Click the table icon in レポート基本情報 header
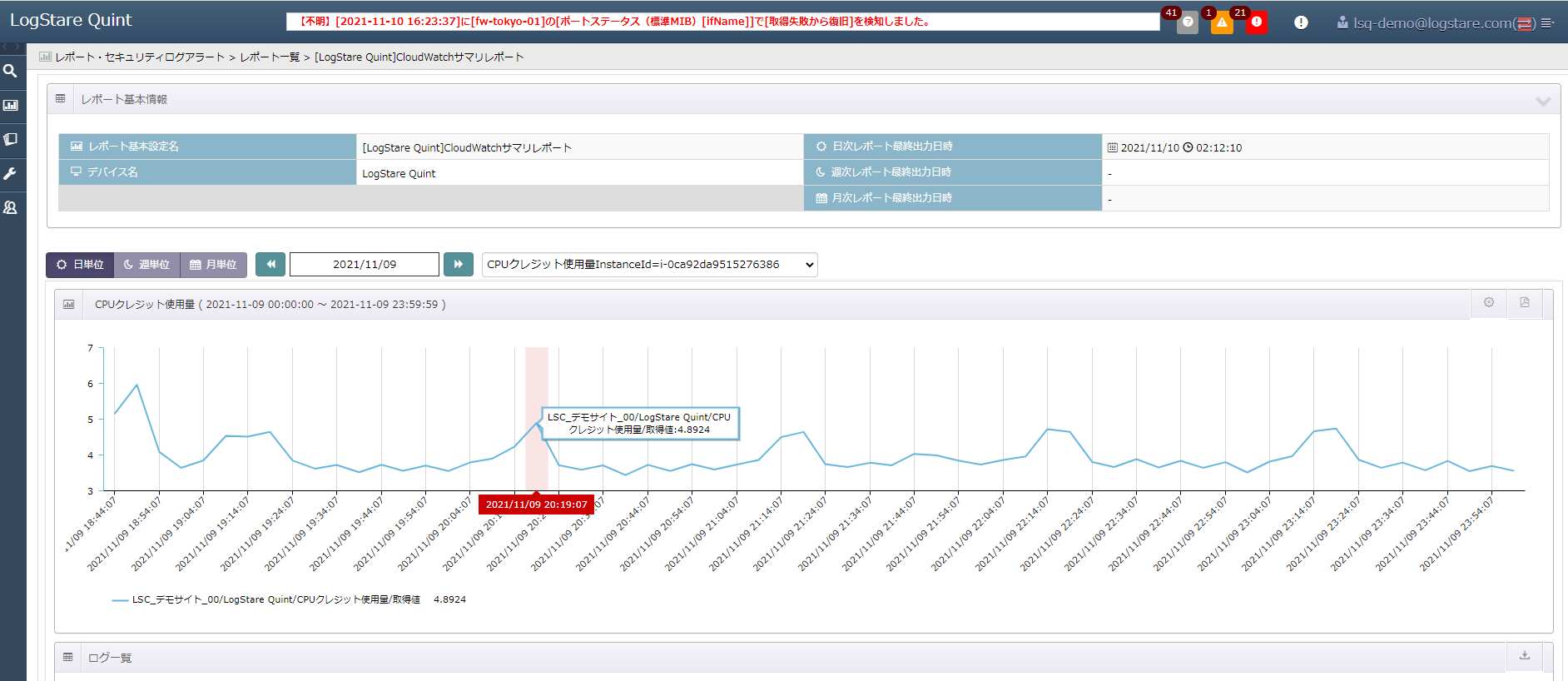The height and width of the screenshot is (681, 1568). point(60,98)
